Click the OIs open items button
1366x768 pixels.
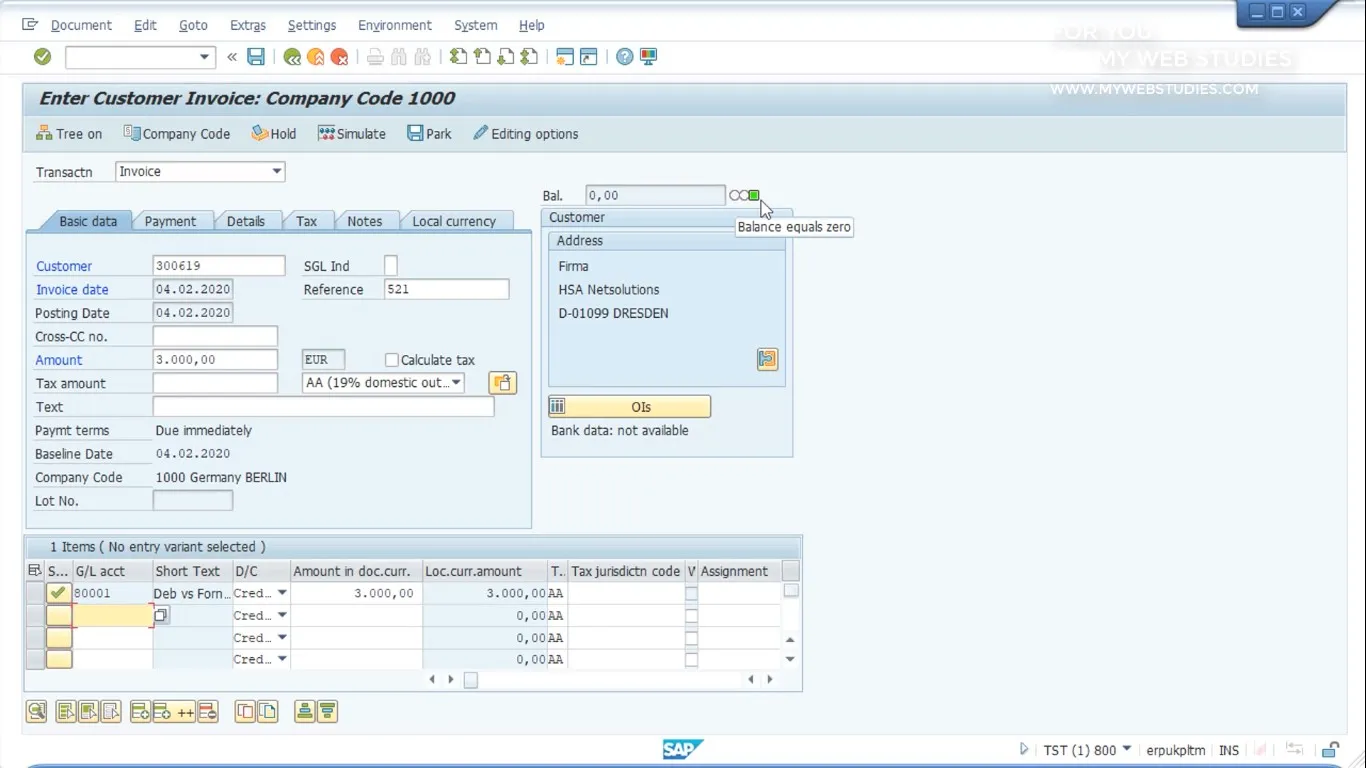point(629,407)
